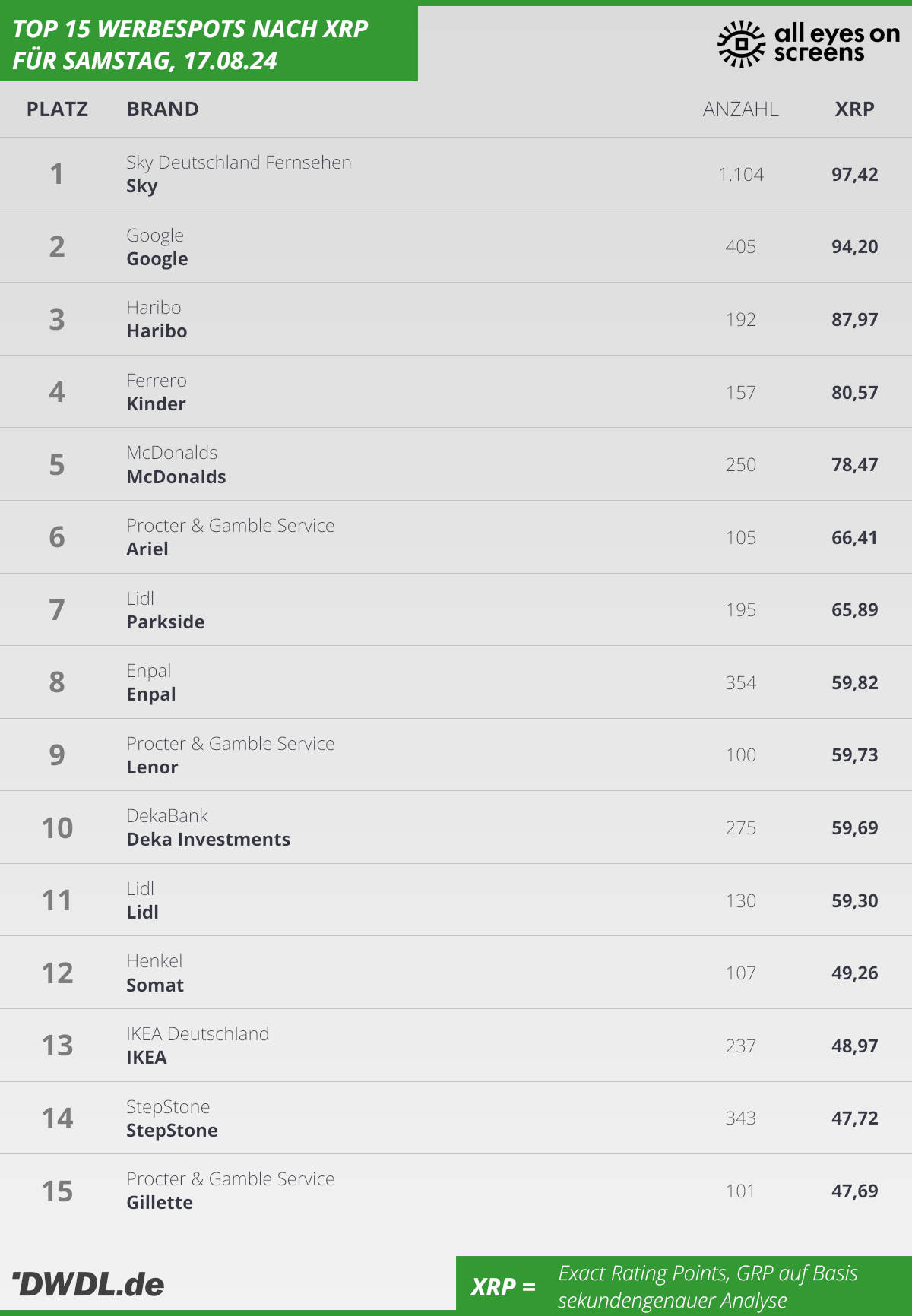Select rank number 8 Enpal
Image resolution: width=912 pixels, height=1316 pixels.
(57, 682)
